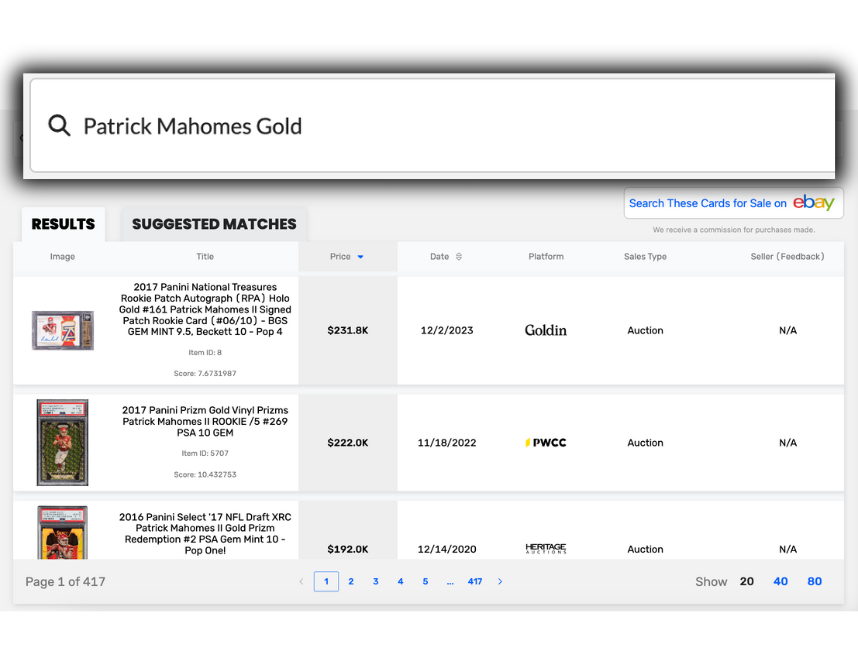Click the Patrick Mahomes Gold search field
Viewport: 858px width, 649px height.
pos(430,126)
